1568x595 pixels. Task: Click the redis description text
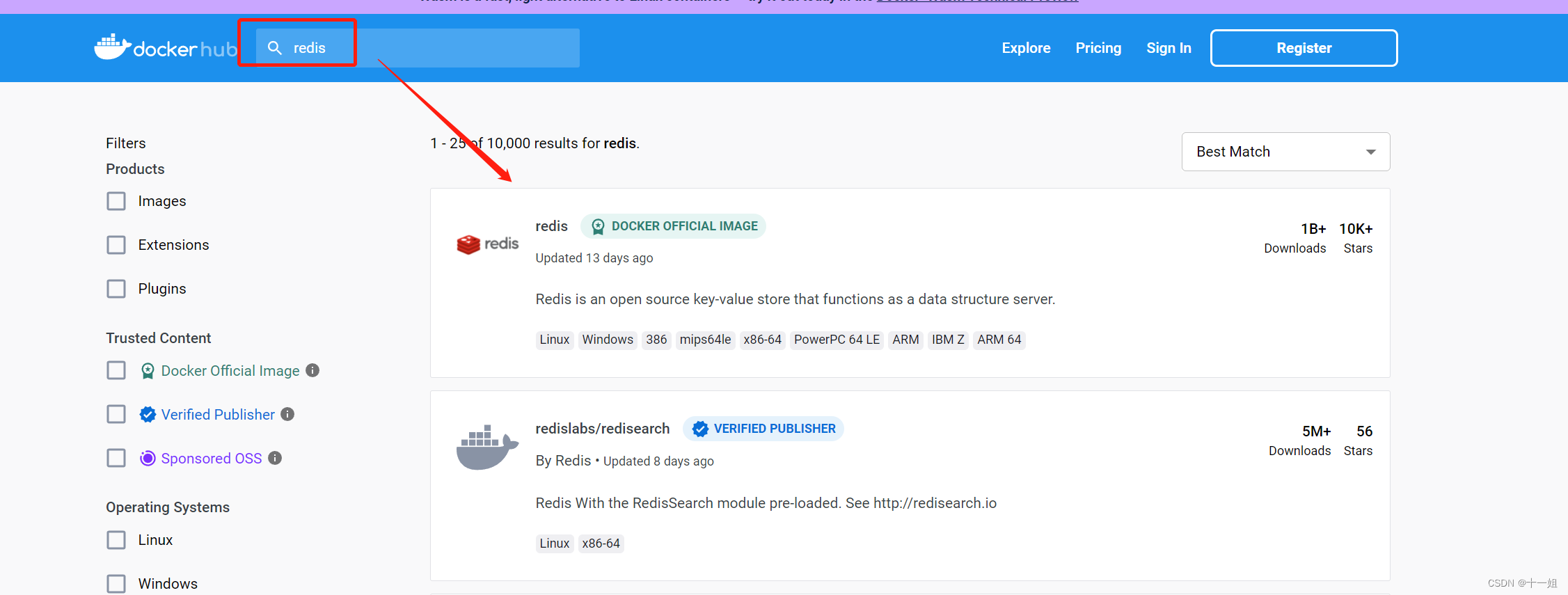(x=795, y=299)
